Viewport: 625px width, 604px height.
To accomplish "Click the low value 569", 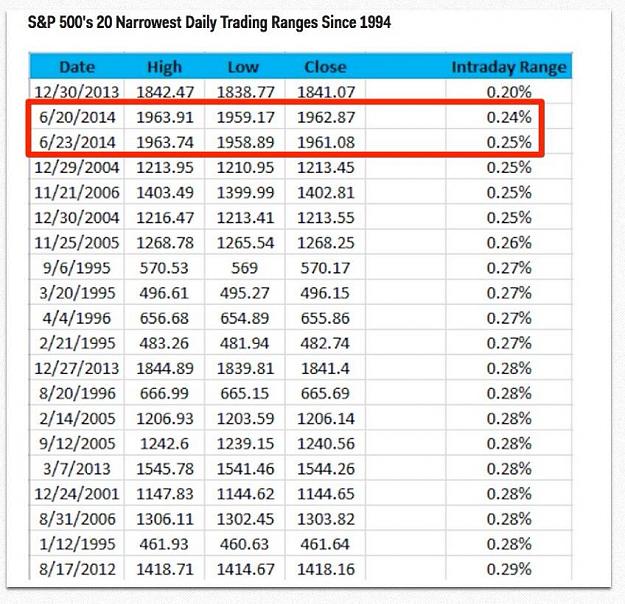I will pyautogui.click(x=245, y=268).
